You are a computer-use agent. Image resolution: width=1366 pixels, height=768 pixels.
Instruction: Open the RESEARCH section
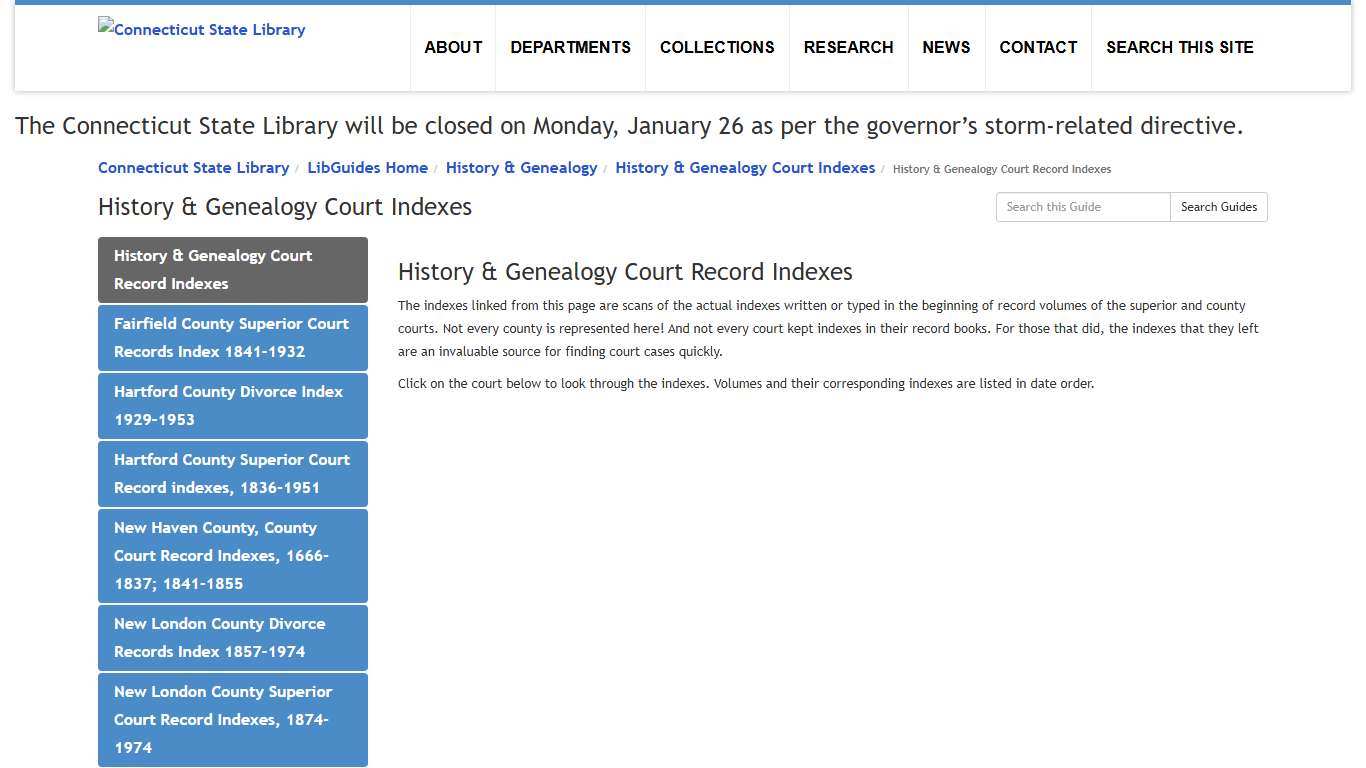pos(848,47)
